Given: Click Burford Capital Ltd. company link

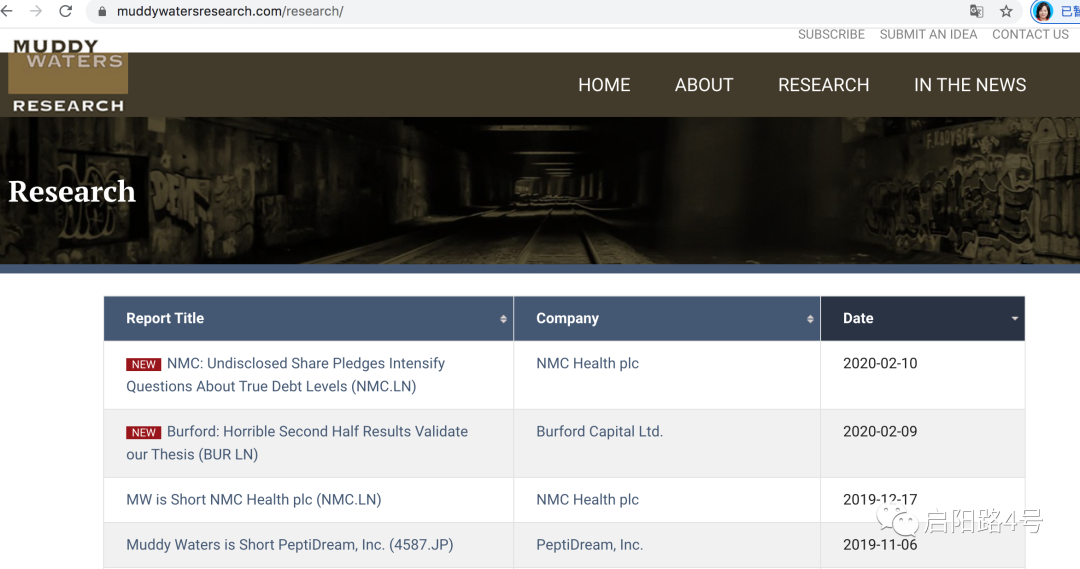Looking at the screenshot, I should point(599,431).
